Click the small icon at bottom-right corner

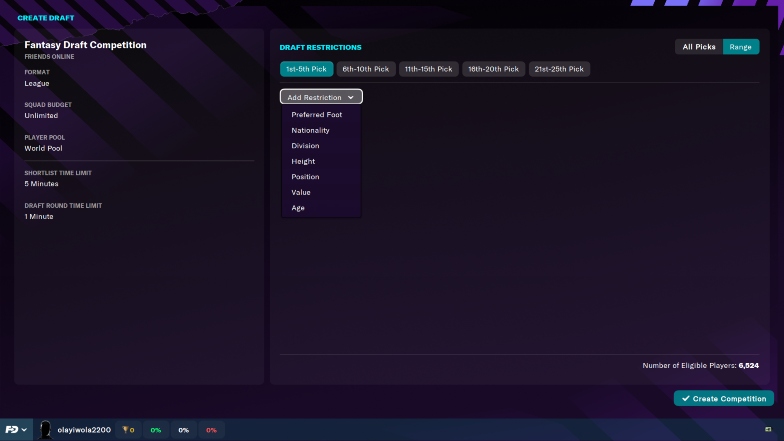click(x=768, y=430)
